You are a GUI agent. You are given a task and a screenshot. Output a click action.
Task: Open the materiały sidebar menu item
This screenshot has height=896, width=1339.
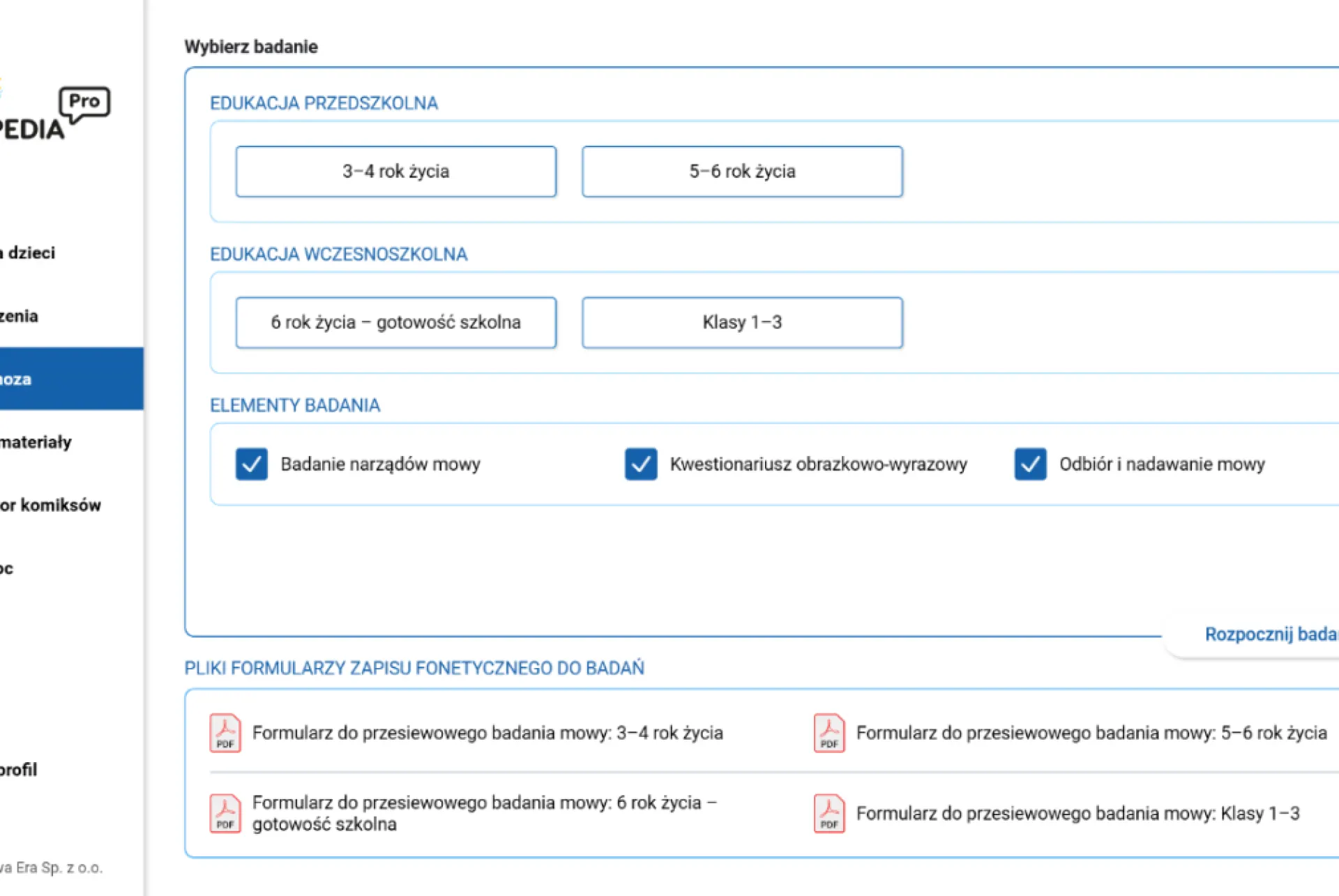tap(36, 442)
